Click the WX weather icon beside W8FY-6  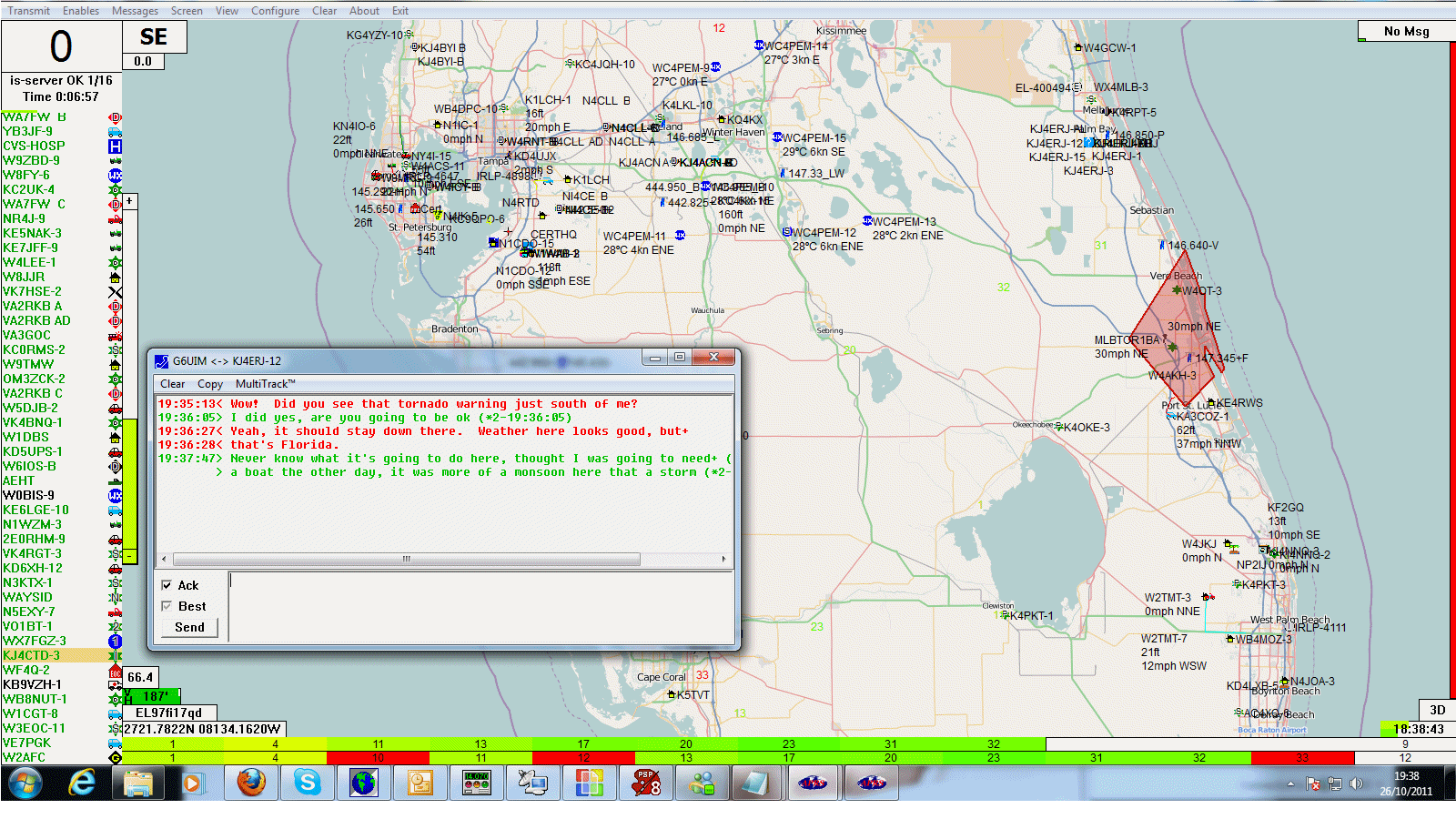[x=115, y=175]
